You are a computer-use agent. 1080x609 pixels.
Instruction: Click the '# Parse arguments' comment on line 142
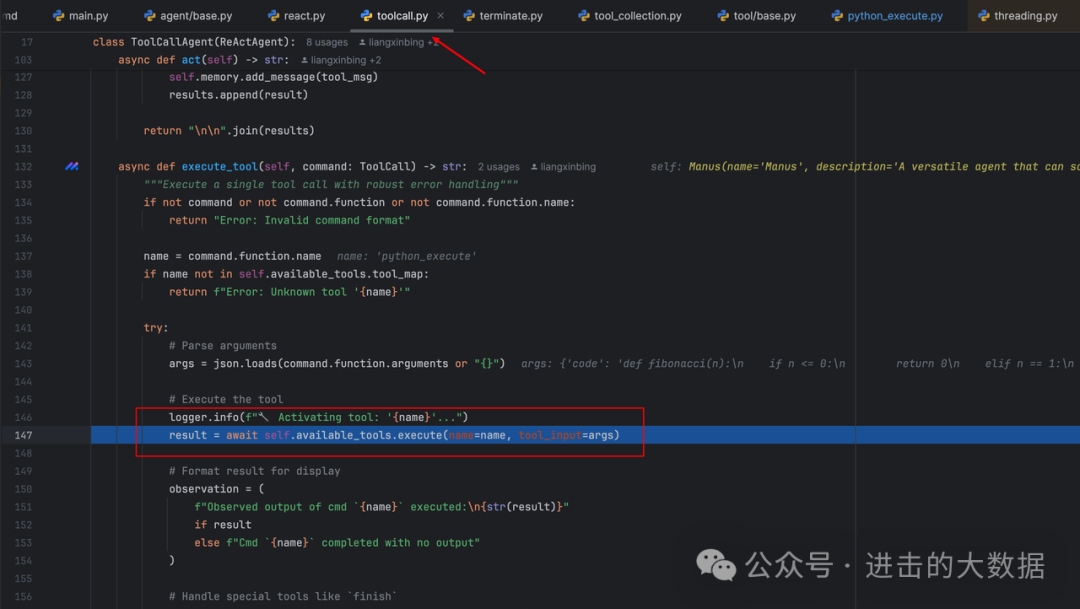(222, 345)
